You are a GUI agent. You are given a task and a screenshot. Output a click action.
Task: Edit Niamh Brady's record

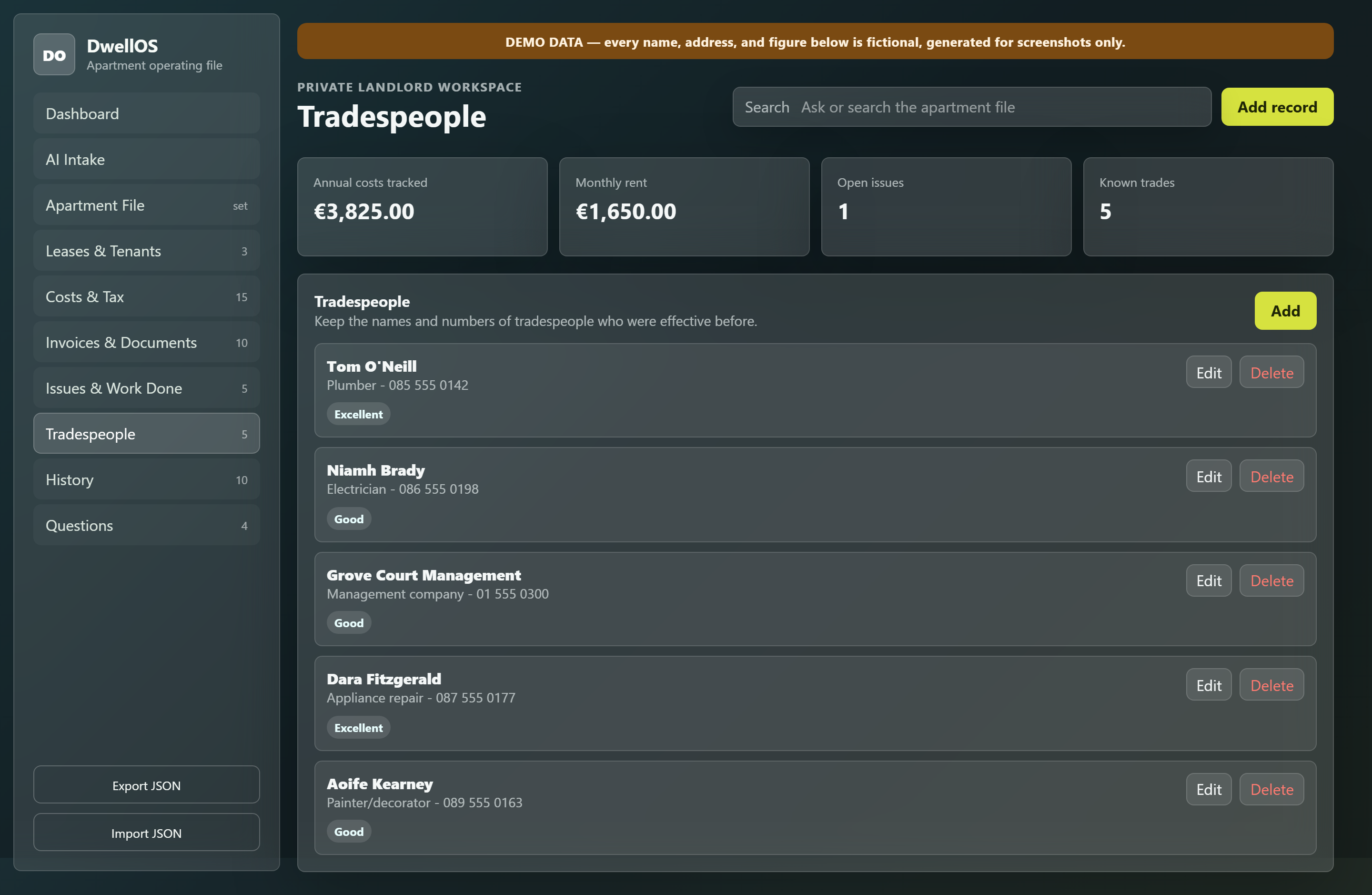pyautogui.click(x=1209, y=477)
